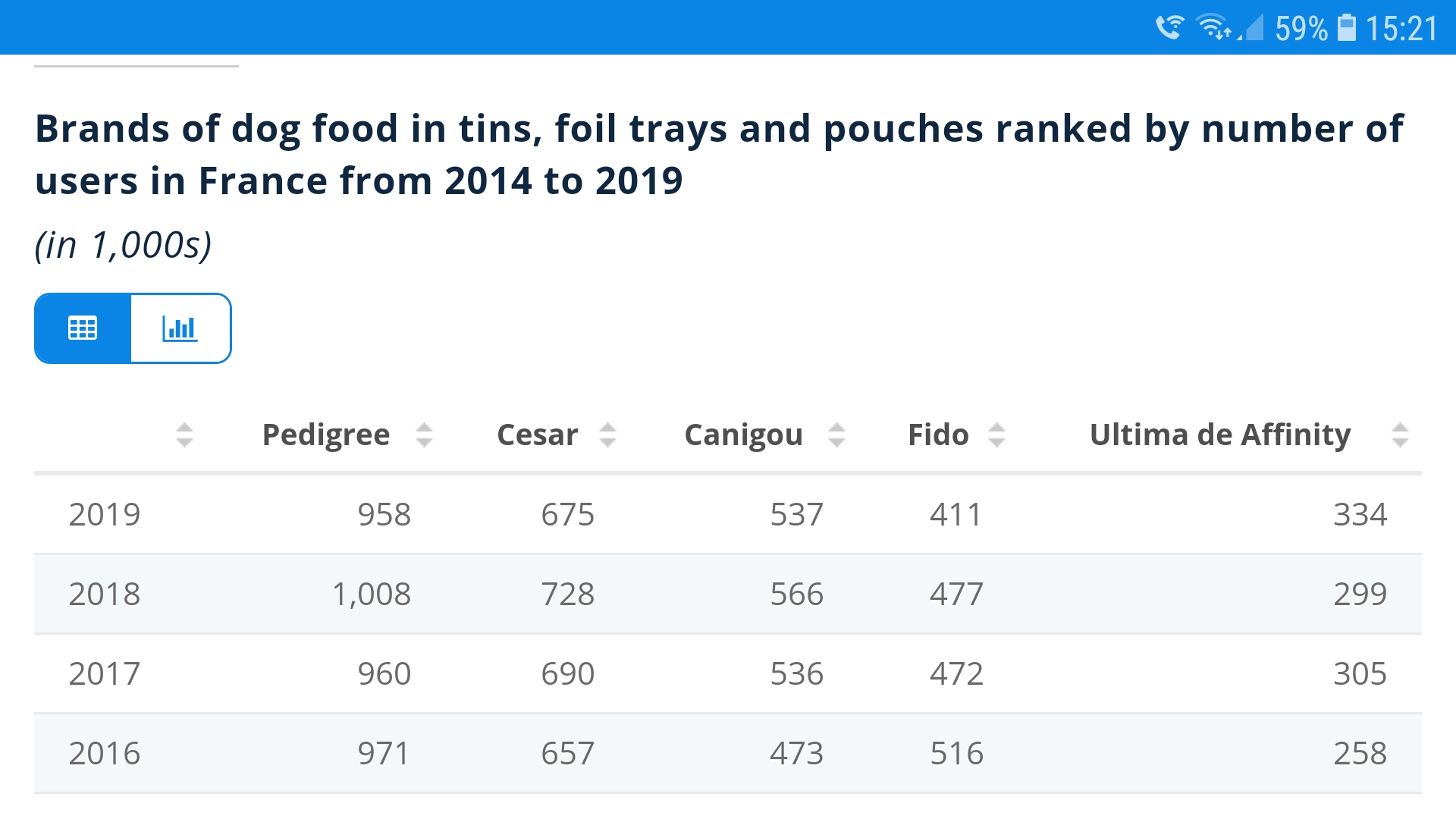Click the Pedigree column header

point(326,435)
